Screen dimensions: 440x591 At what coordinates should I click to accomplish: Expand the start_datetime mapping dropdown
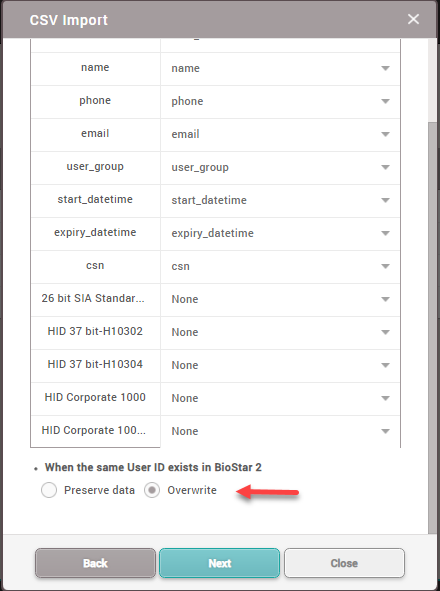coord(280,200)
